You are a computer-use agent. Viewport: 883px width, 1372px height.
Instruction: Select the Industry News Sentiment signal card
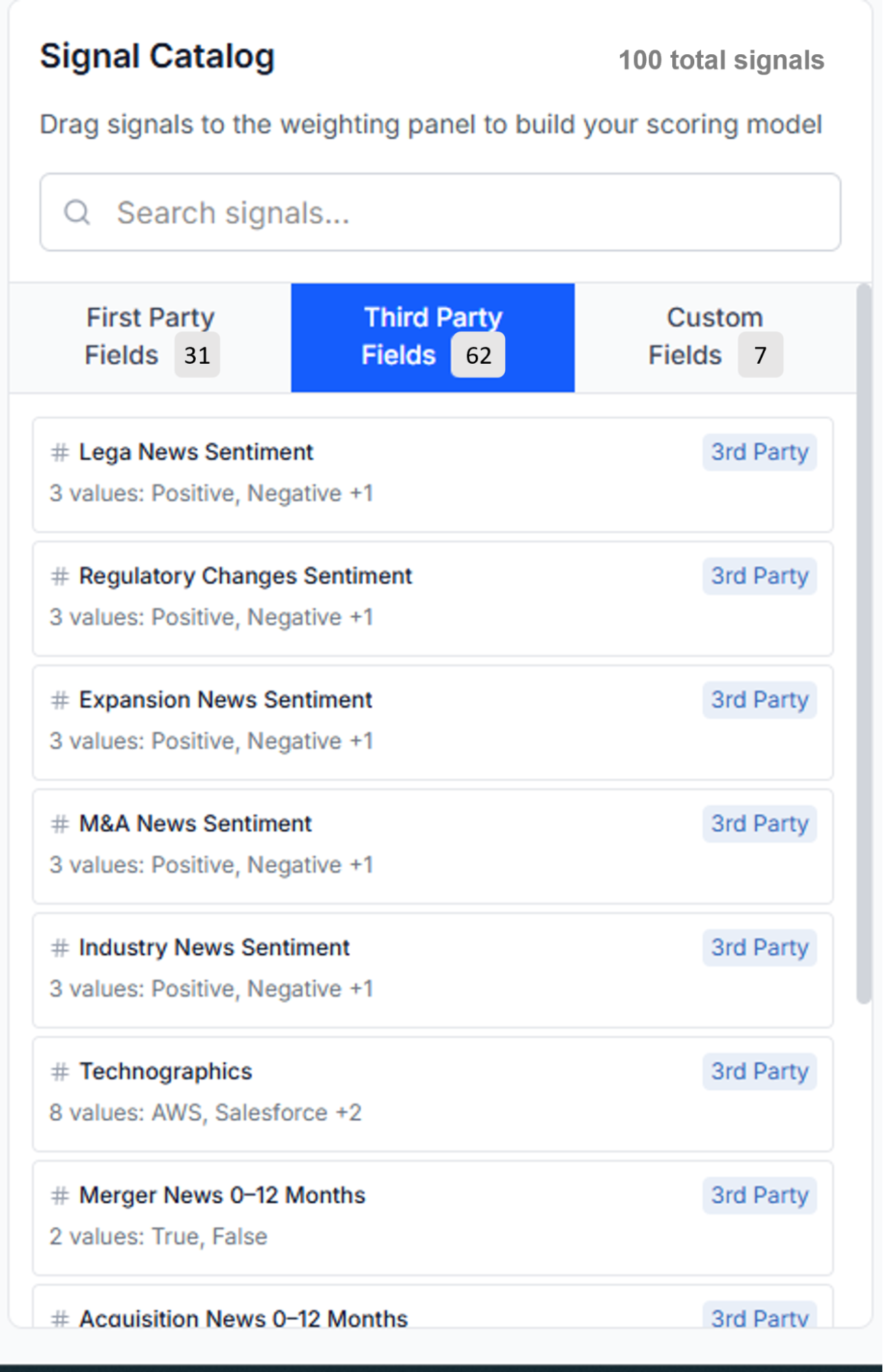click(x=433, y=970)
